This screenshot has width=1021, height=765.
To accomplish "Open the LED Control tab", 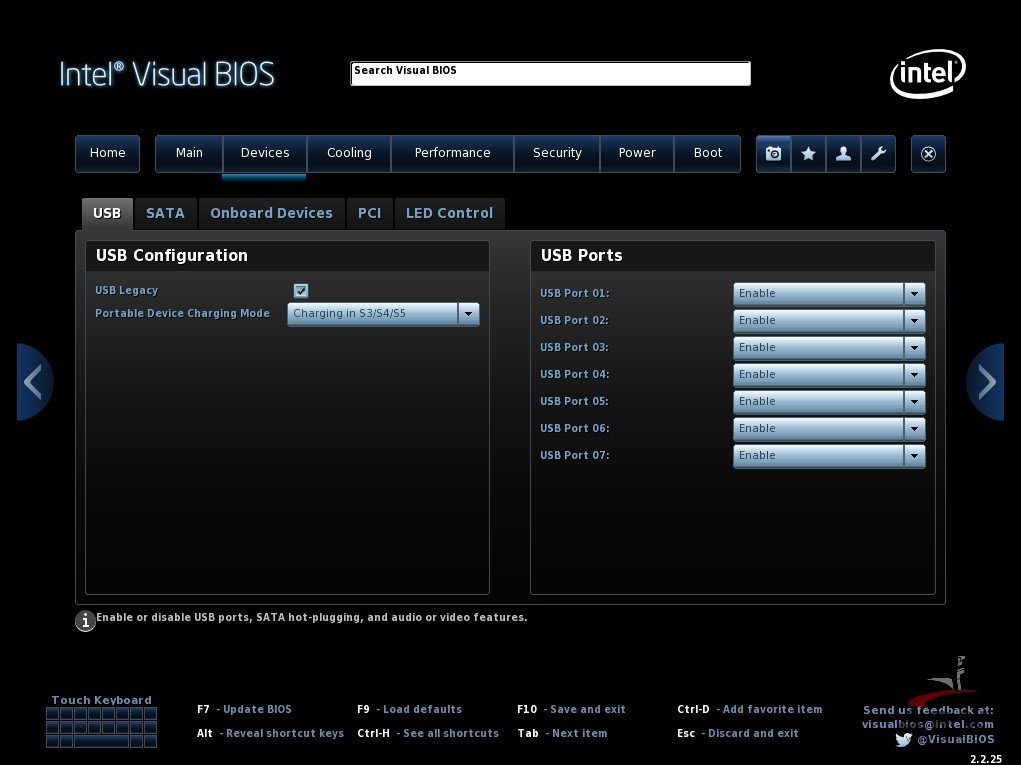I will tap(449, 213).
